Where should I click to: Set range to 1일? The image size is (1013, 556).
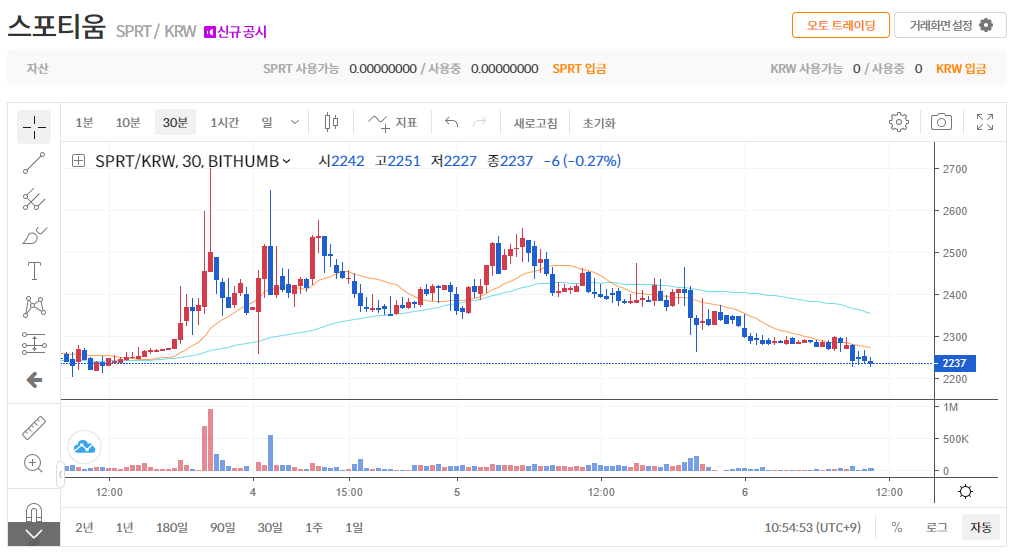tap(354, 528)
